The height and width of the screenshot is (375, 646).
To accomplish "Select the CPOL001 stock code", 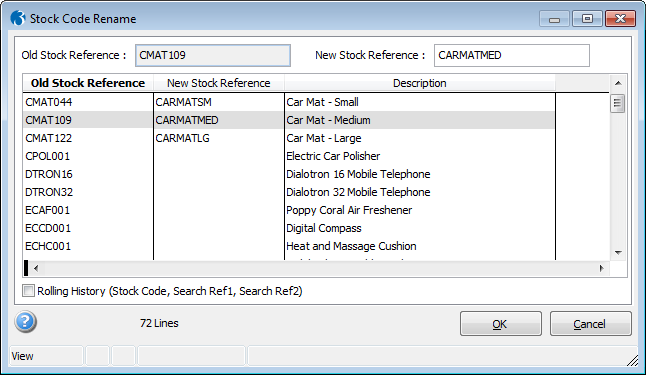I will tap(47, 156).
